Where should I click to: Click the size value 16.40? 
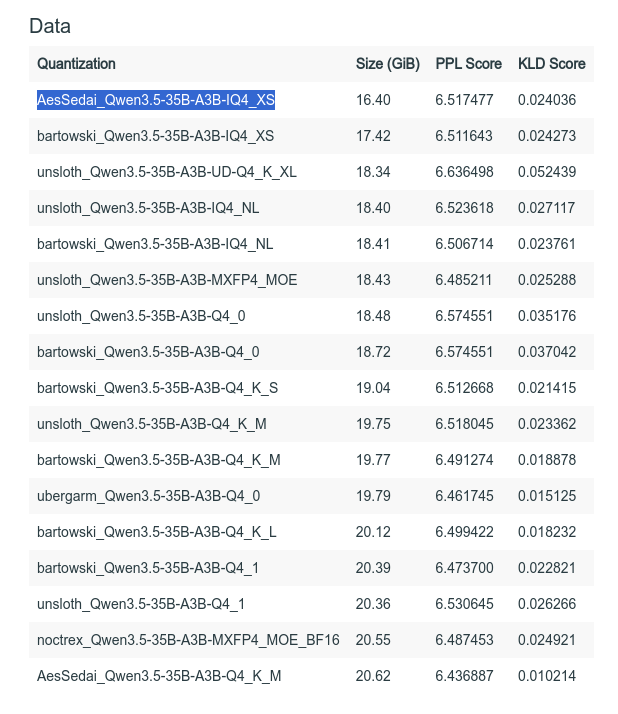tap(373, 100)
